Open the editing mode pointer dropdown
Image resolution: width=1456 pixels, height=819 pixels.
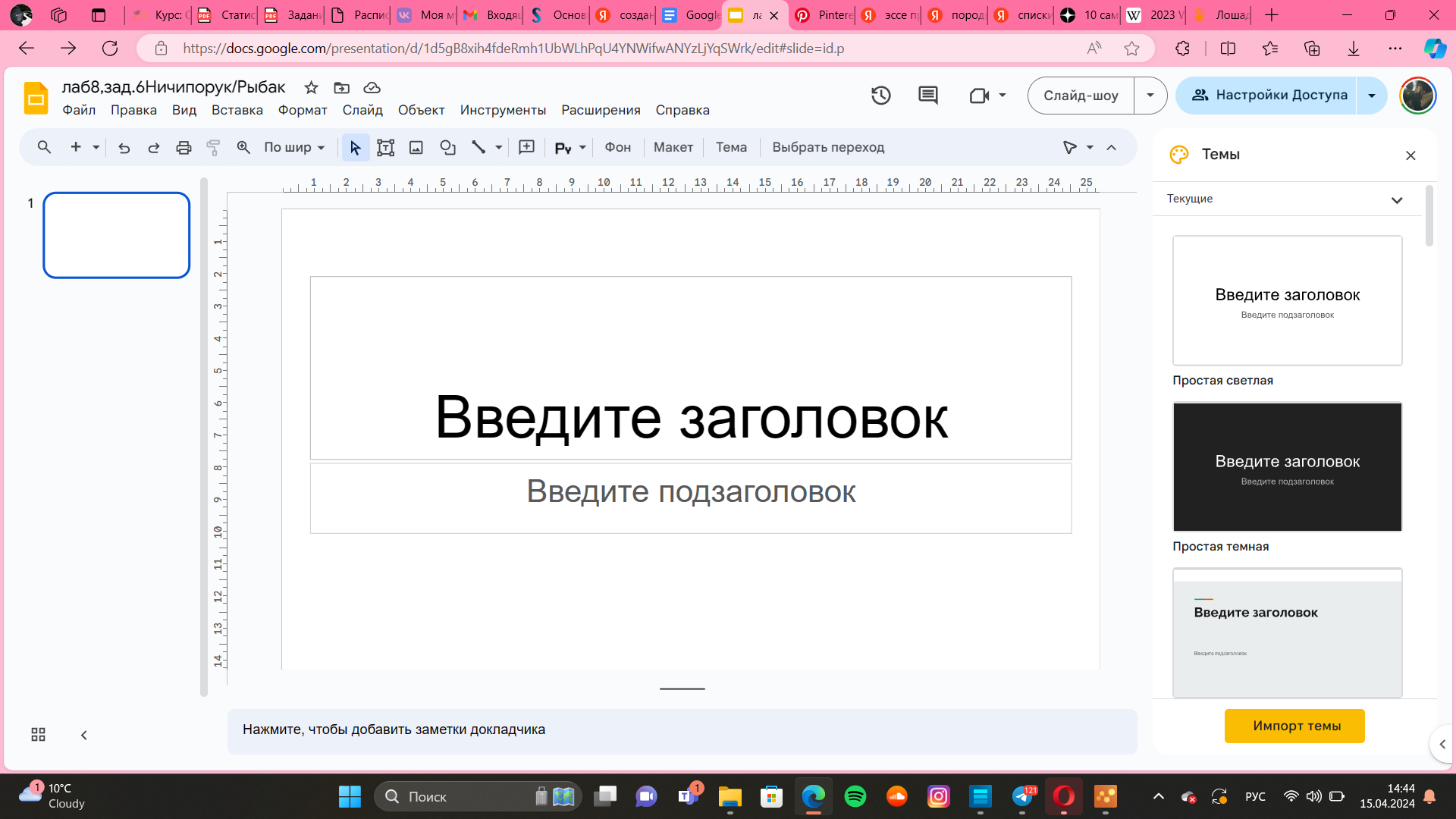(1078, 147)
